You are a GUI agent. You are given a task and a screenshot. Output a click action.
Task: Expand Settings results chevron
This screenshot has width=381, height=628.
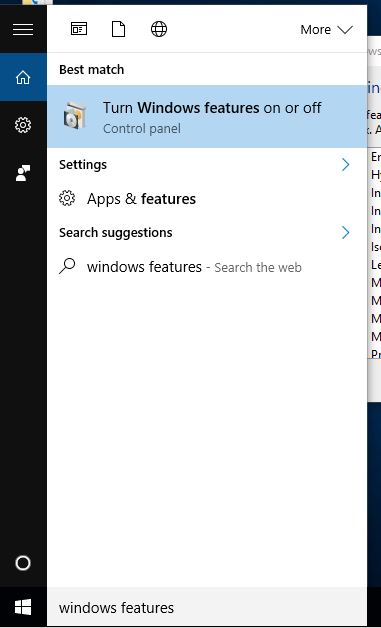(x=345, y=165)
